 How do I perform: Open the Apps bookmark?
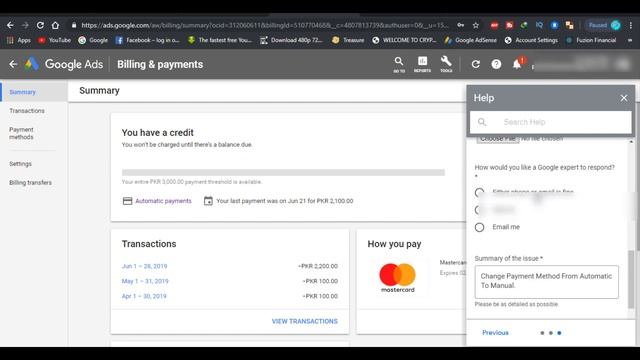point(19,40)
